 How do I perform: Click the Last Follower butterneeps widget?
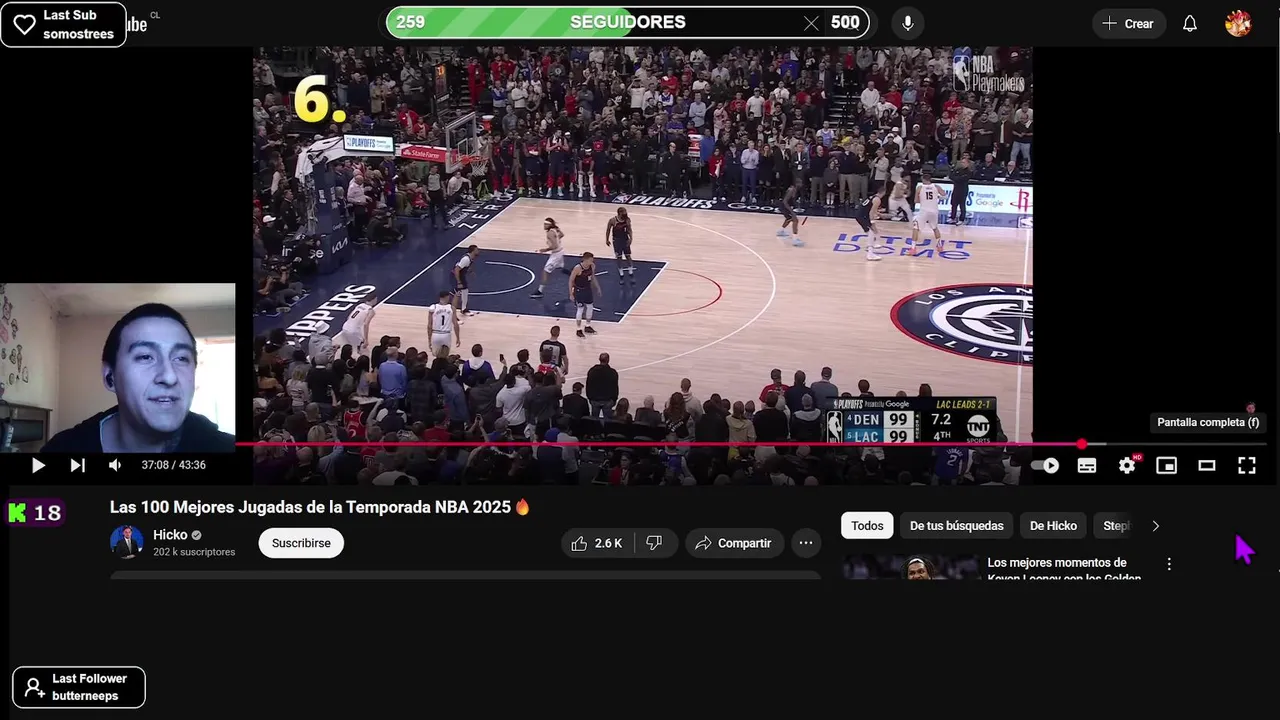pos(79,687)
